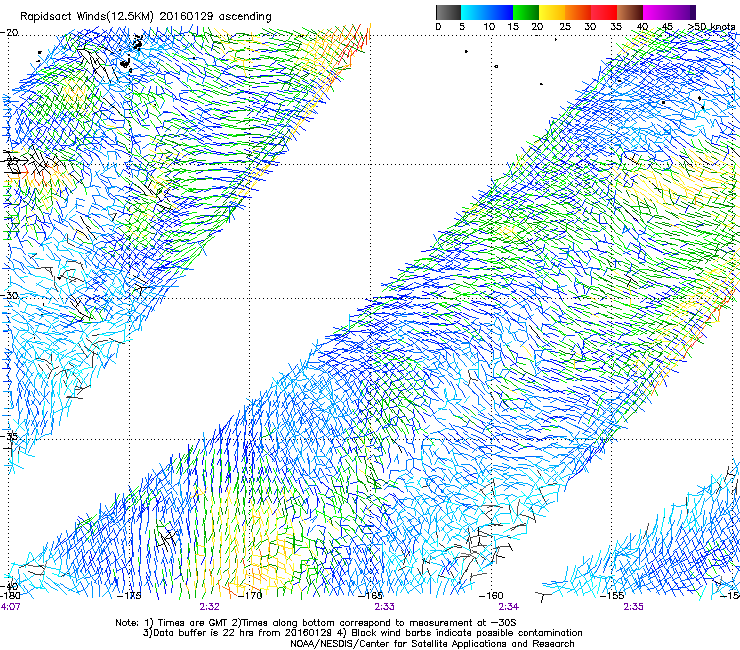The height and width of the screenshot is (650, 740).
Task: Click the purple '2:35' pass time label
Action: (633, 607)
